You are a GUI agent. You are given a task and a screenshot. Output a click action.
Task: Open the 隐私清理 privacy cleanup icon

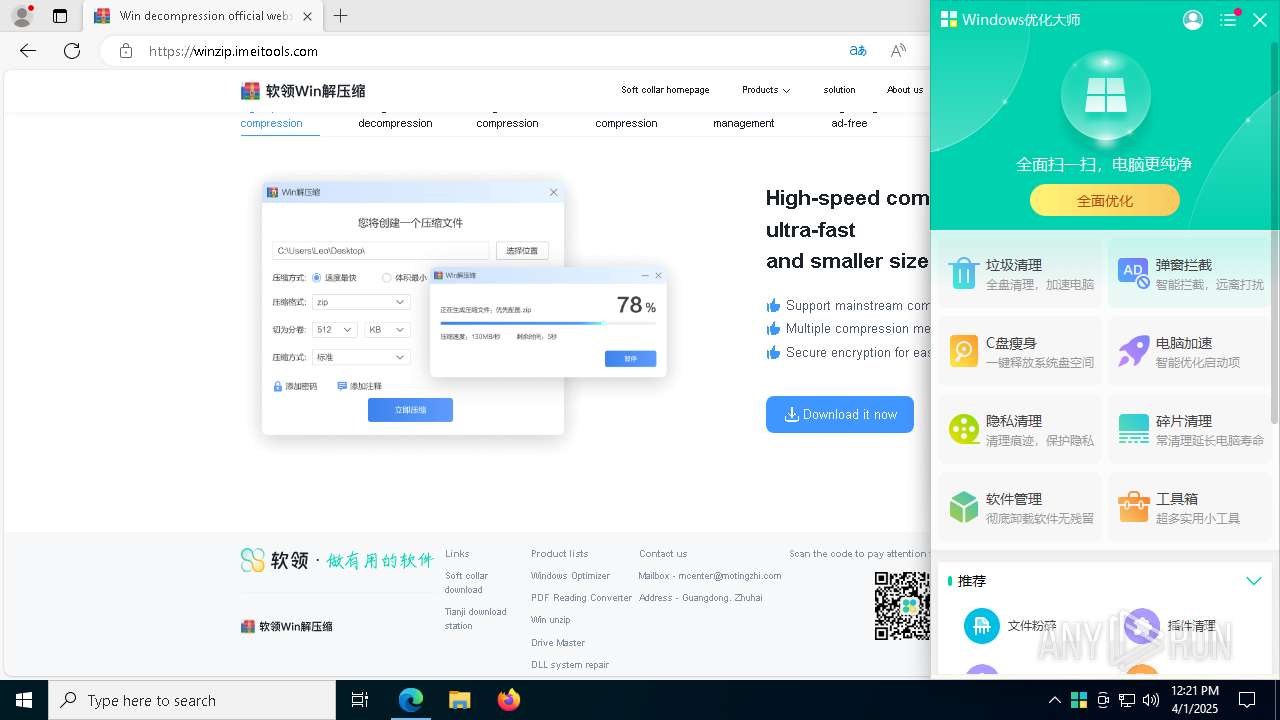963,429
